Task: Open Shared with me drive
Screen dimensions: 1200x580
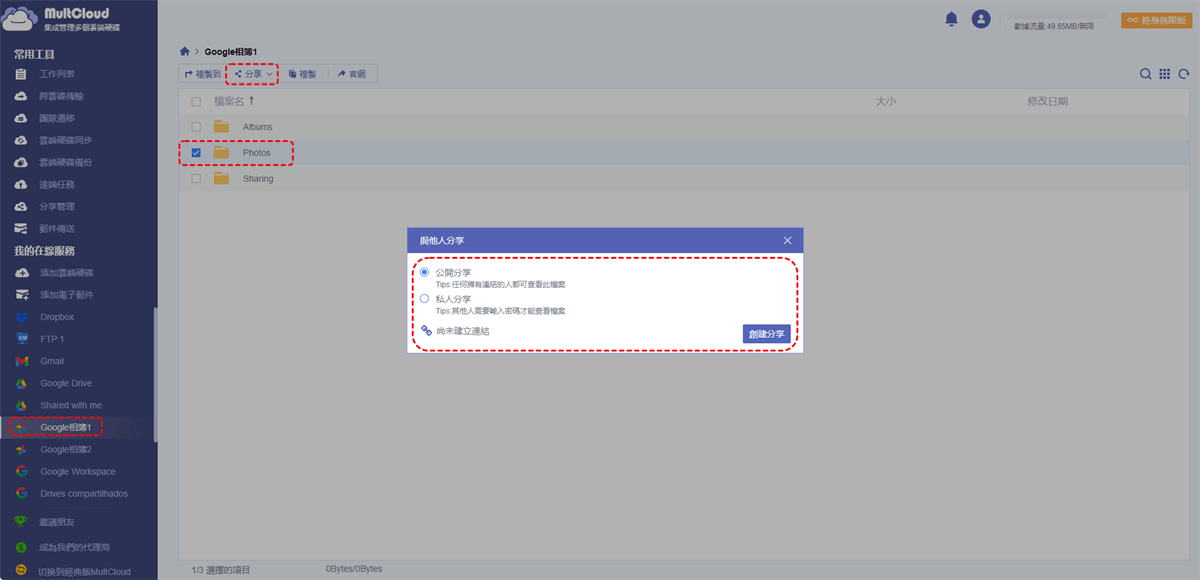Action: click(x=71, y=405)
